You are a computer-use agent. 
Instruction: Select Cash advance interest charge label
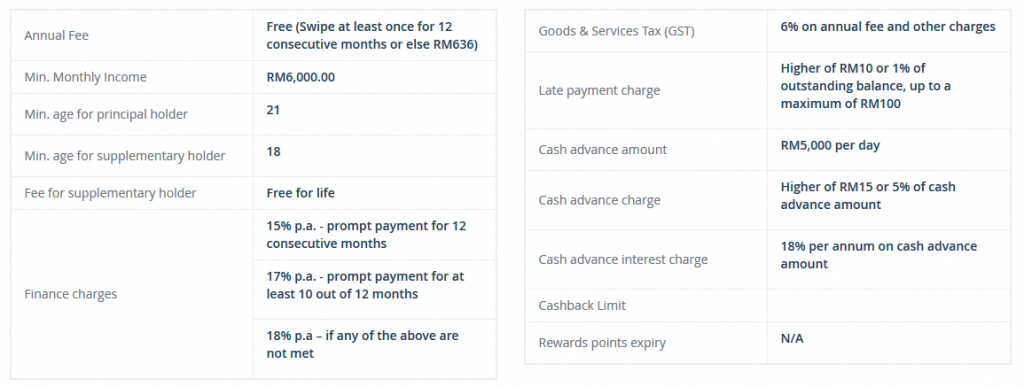[x=623, y=259]
